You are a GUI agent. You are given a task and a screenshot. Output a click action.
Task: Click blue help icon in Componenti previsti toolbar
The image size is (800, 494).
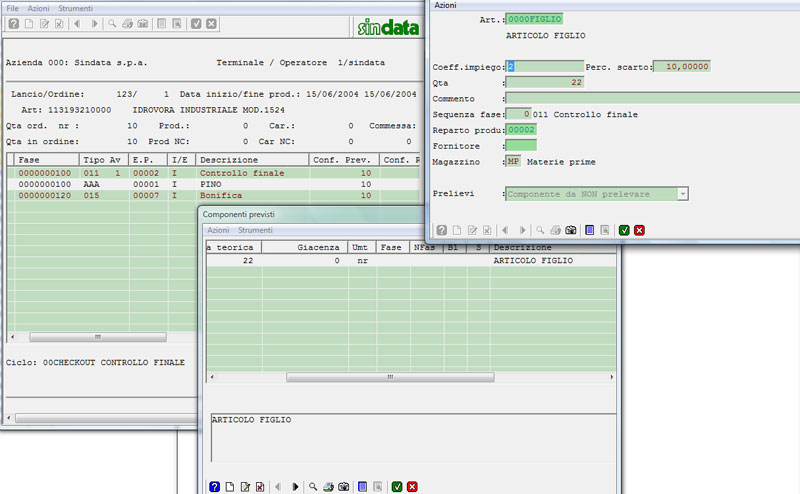(215, 486)
